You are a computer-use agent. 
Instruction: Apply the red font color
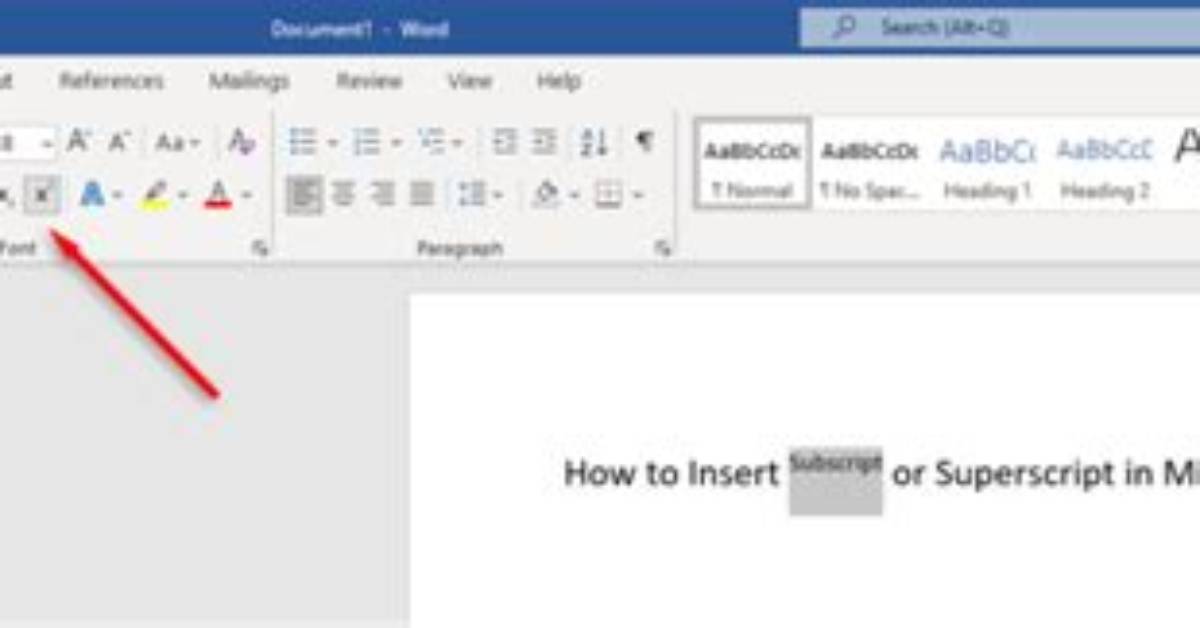pyautogui.click(x=218, y=195)
